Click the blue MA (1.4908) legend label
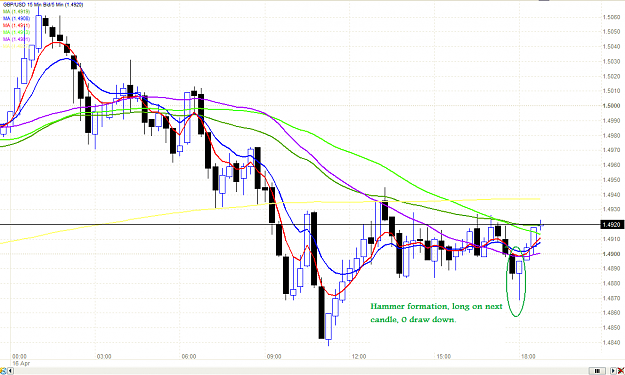 pyautogui.click(x=16, y=18)
